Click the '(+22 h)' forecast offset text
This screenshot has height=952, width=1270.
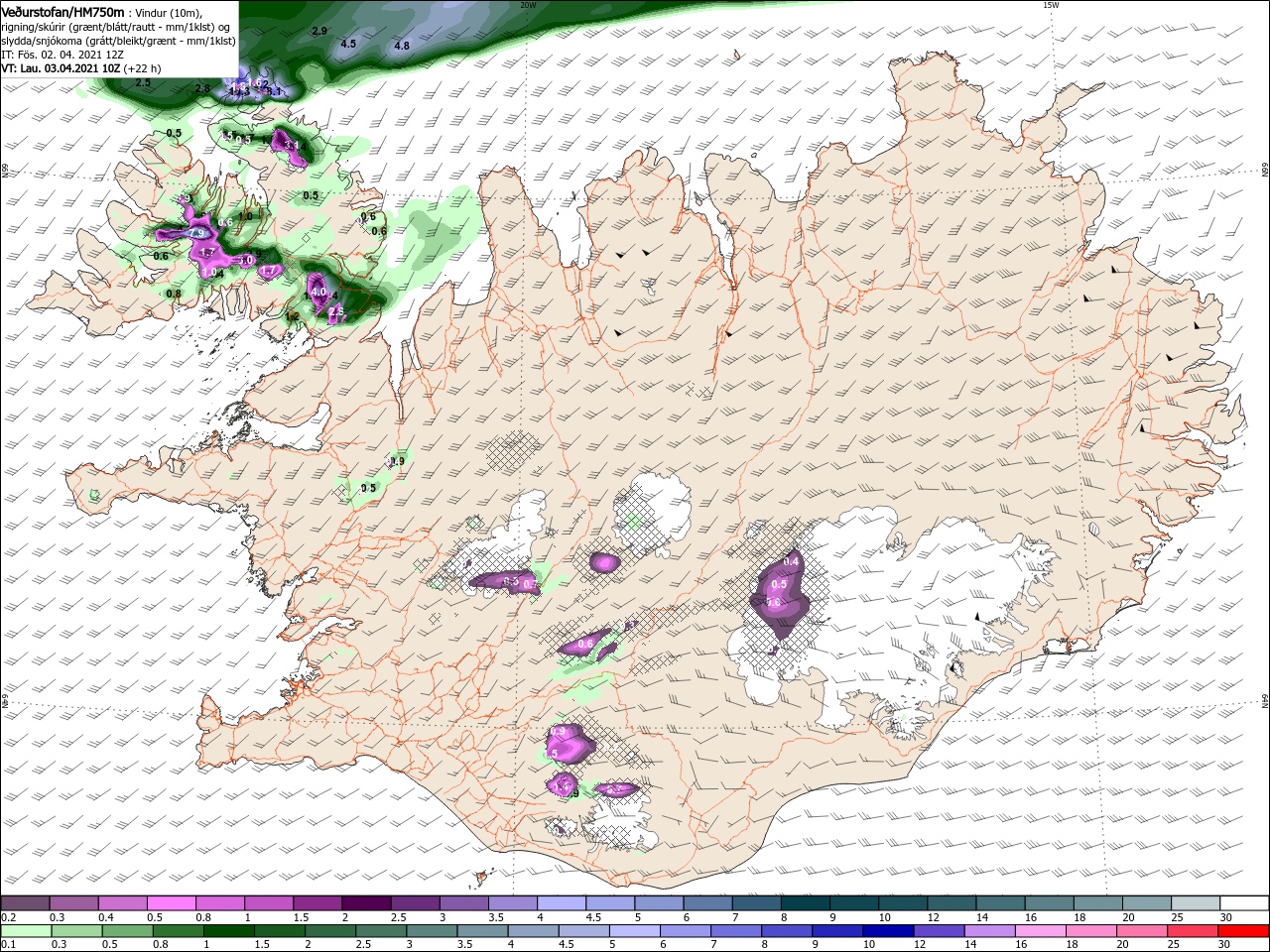pos(143,69)
